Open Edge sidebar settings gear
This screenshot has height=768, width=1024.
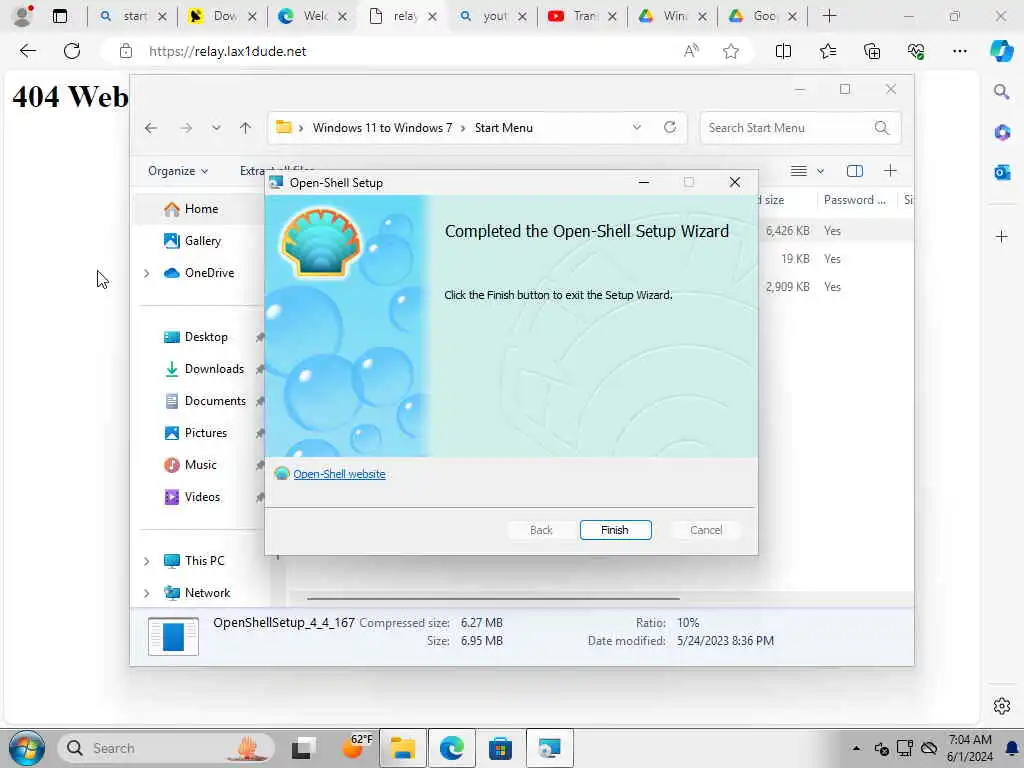1002,706
